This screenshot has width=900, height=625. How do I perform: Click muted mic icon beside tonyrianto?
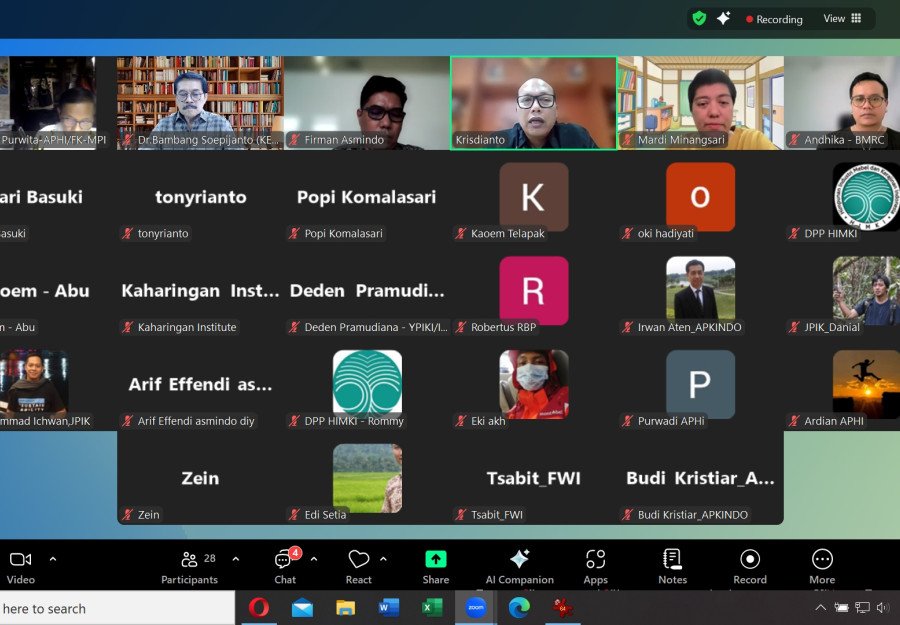[x=127, y=233]
